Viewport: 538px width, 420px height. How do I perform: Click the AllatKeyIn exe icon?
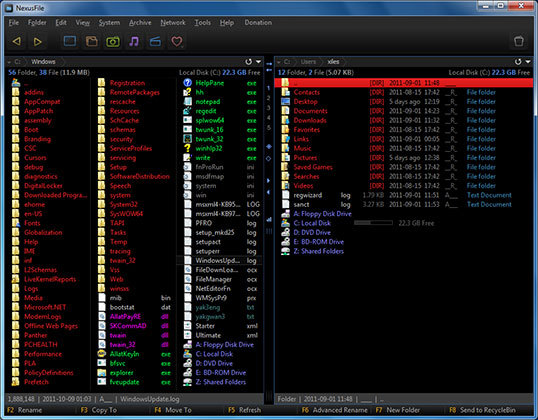point(102,353)
